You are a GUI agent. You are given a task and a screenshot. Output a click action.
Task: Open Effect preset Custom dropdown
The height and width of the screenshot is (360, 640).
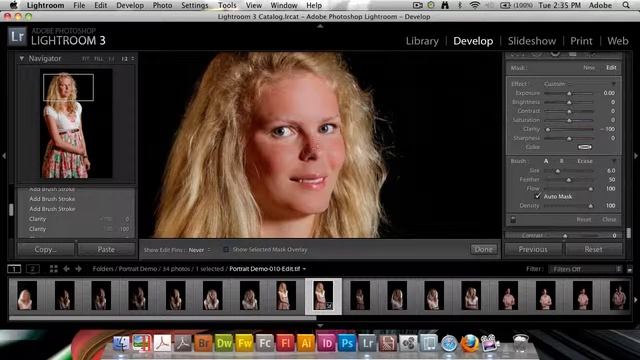pos(556,84)
